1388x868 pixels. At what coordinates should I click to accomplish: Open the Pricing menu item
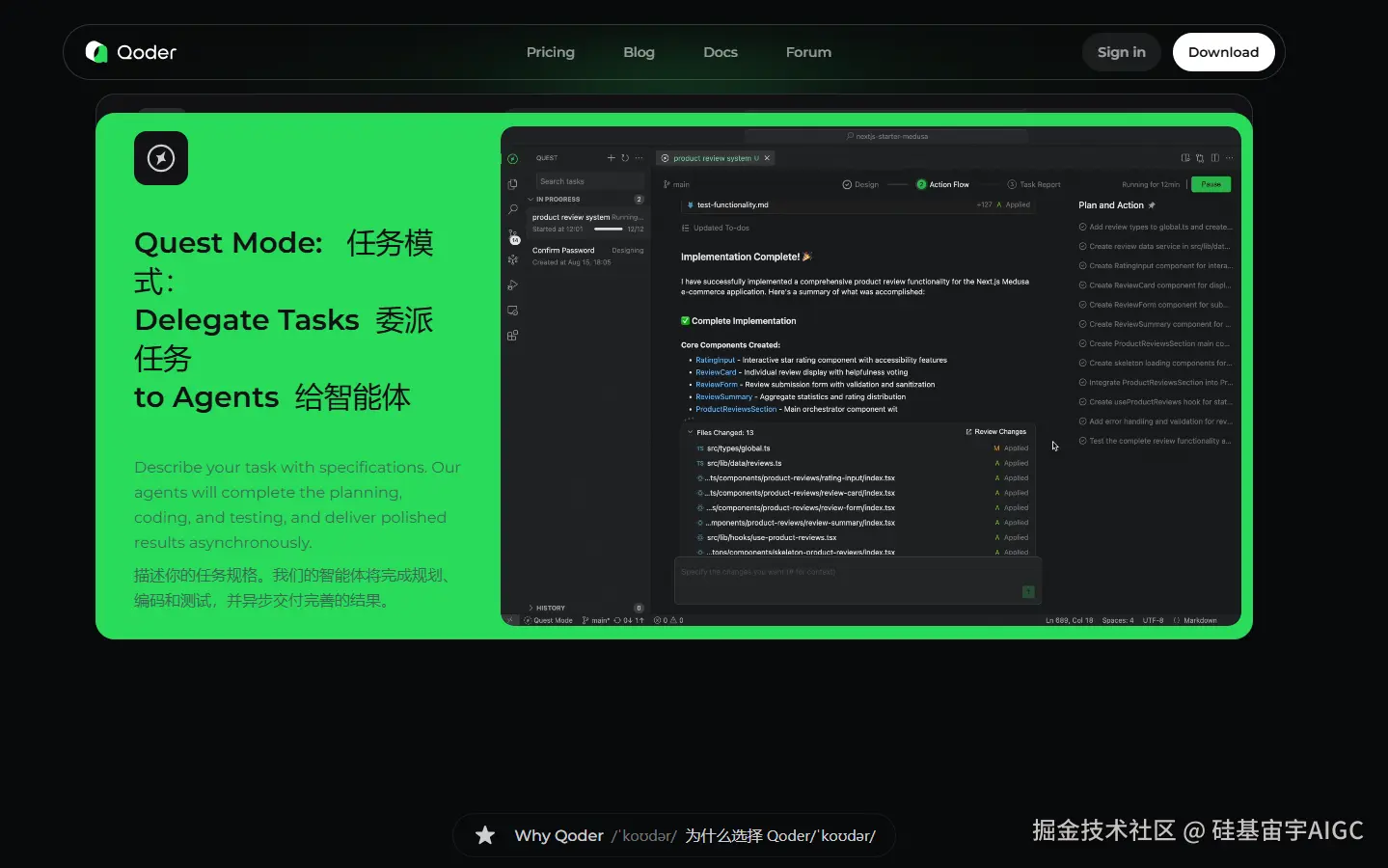coord(550,52)
